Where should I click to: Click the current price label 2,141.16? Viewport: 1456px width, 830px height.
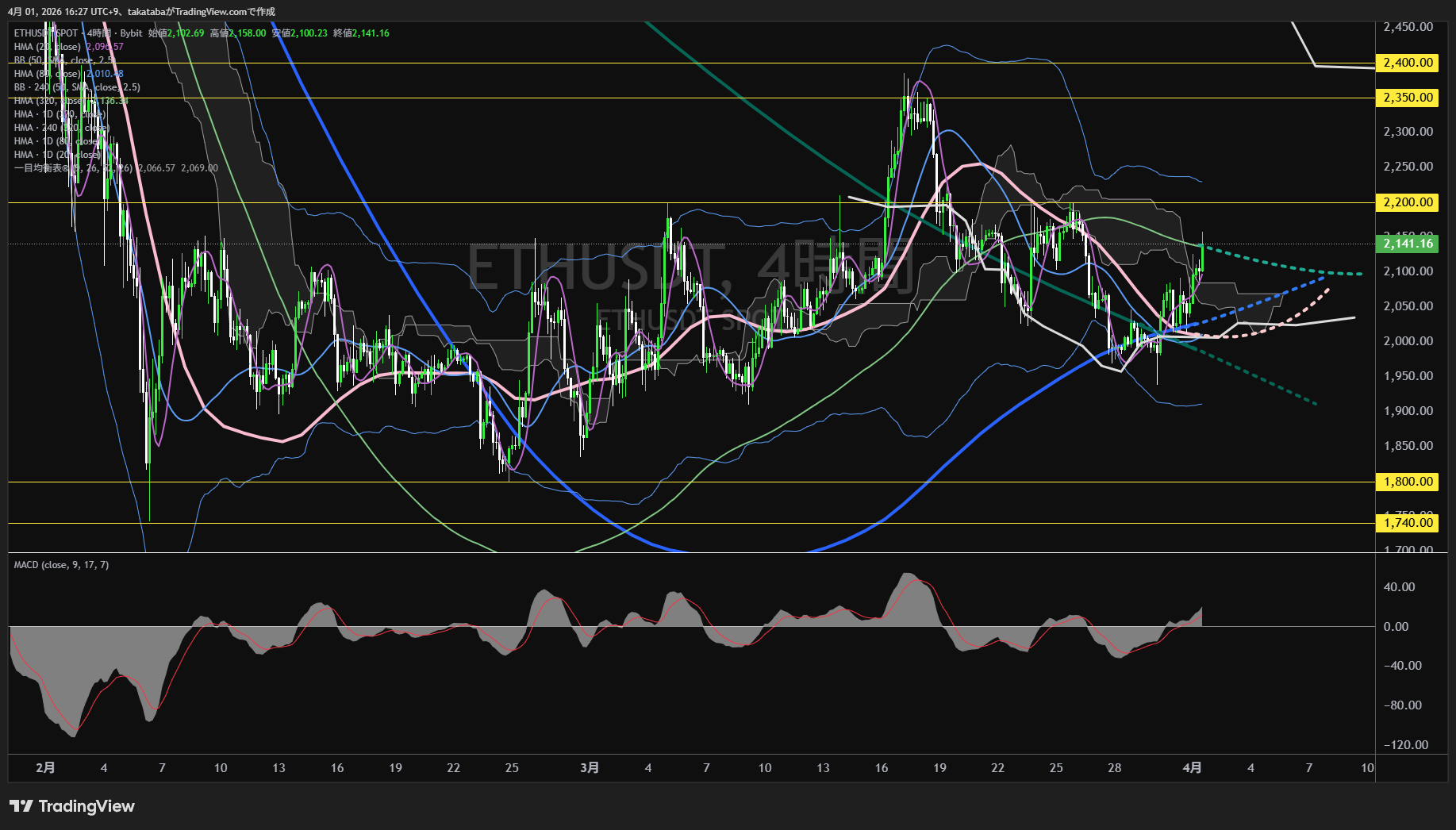click(1408, 244)
